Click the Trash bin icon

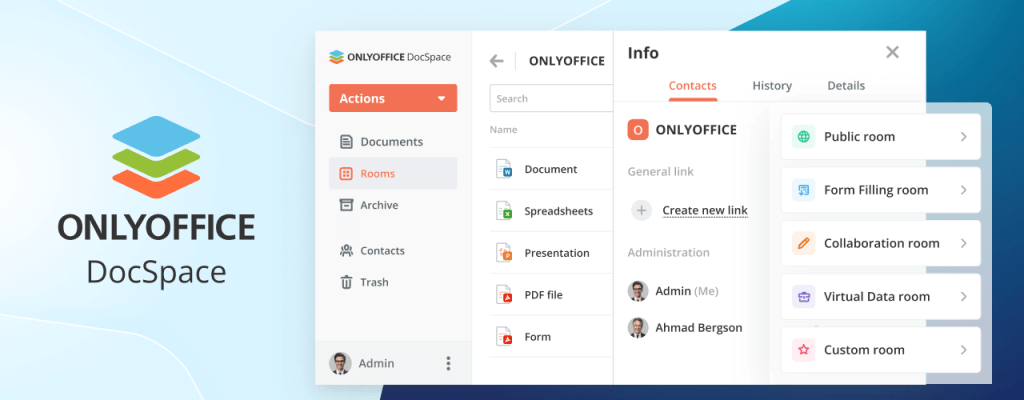click(346, 282)
